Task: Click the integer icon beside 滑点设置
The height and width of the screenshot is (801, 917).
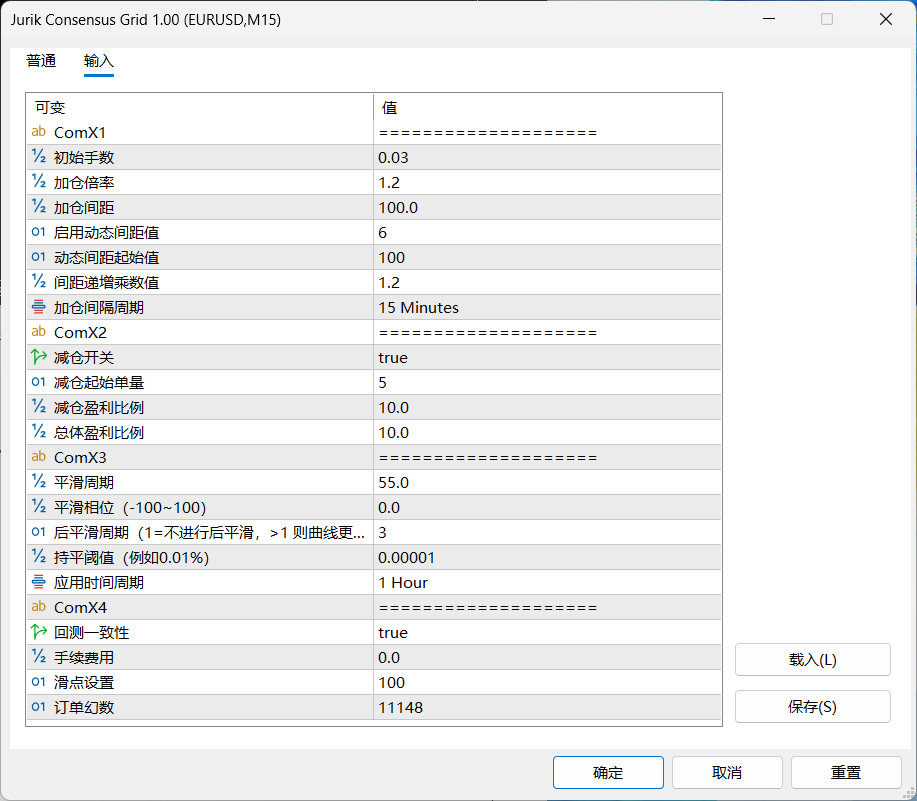Action: point(39,682)
